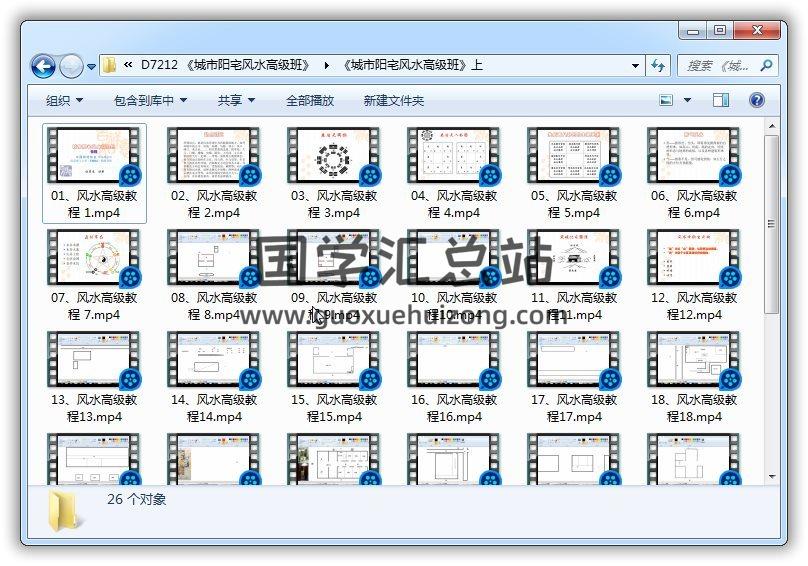Open the 组织 menu
The height and width of the screenshot is (566, 808).
[x=64, y=100]
